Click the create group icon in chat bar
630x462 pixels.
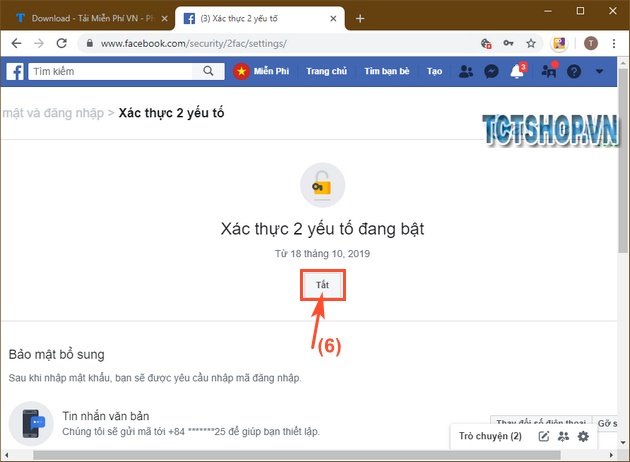coord(563,436)
